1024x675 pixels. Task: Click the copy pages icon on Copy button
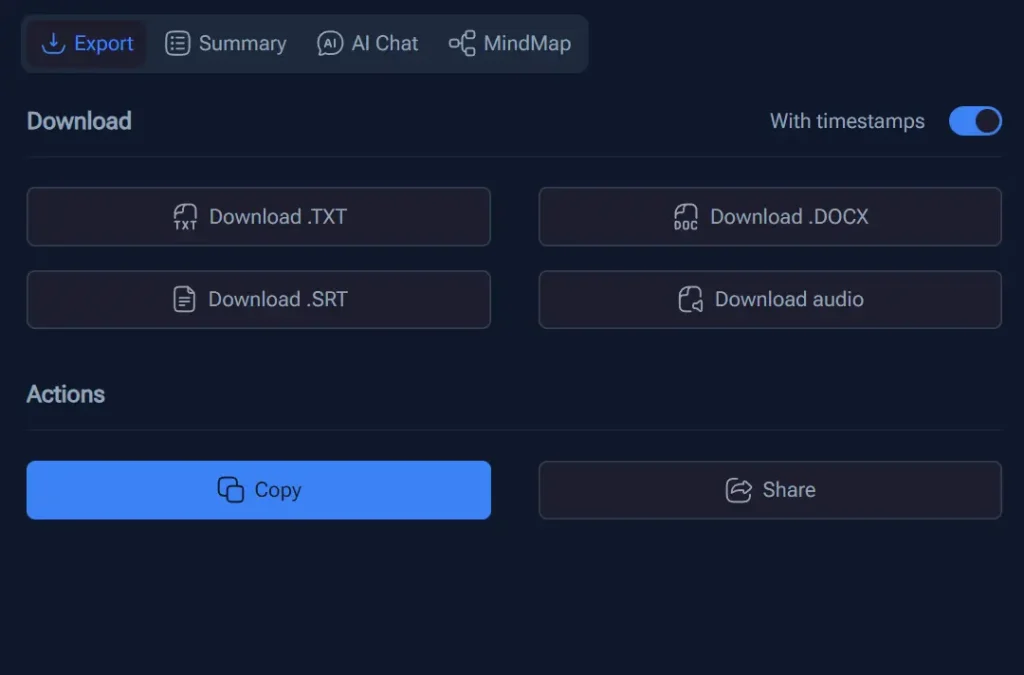230,490
